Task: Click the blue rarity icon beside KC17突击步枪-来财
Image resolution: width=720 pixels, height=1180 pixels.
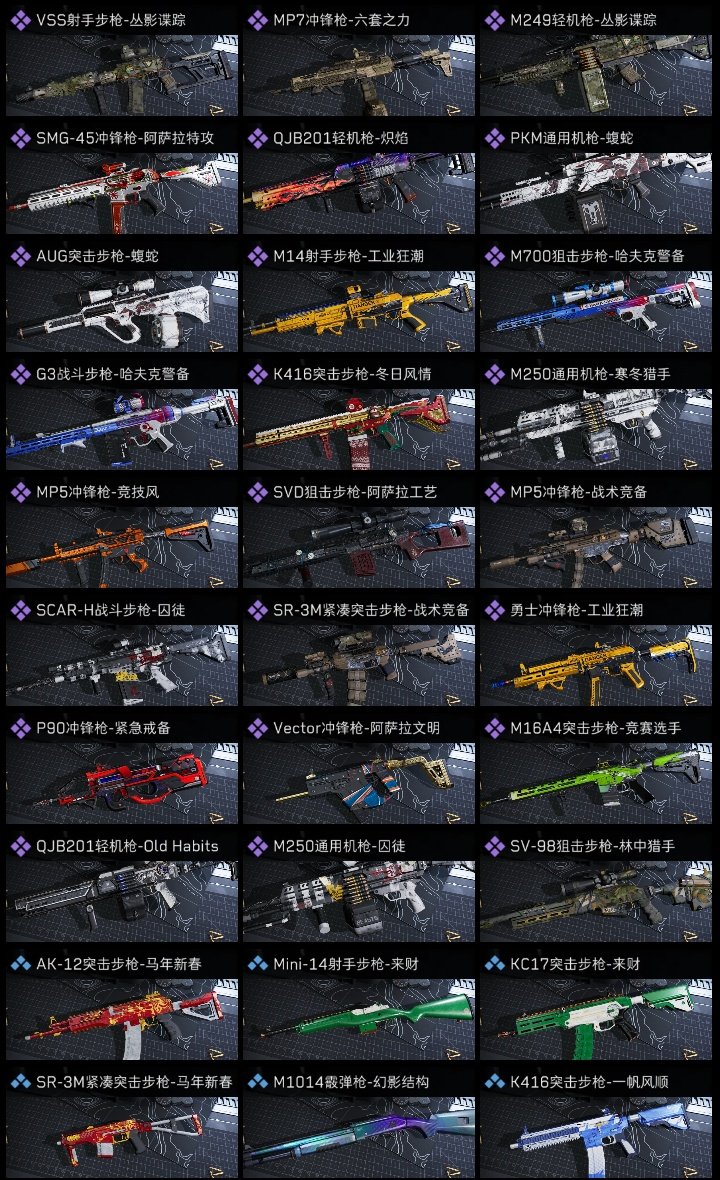Action: click(494, 963)
